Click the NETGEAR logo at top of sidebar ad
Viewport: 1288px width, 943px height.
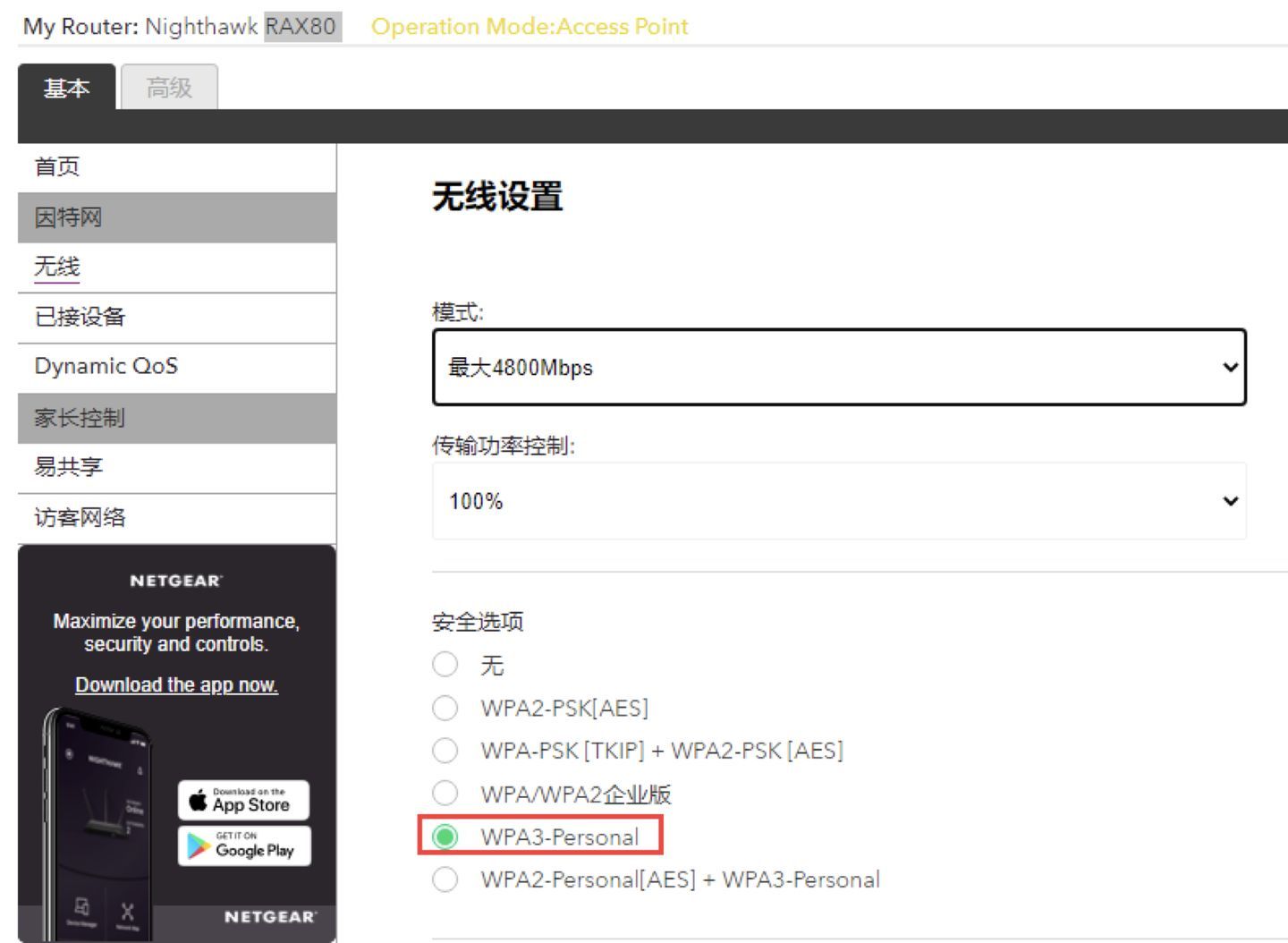[175, 580]
